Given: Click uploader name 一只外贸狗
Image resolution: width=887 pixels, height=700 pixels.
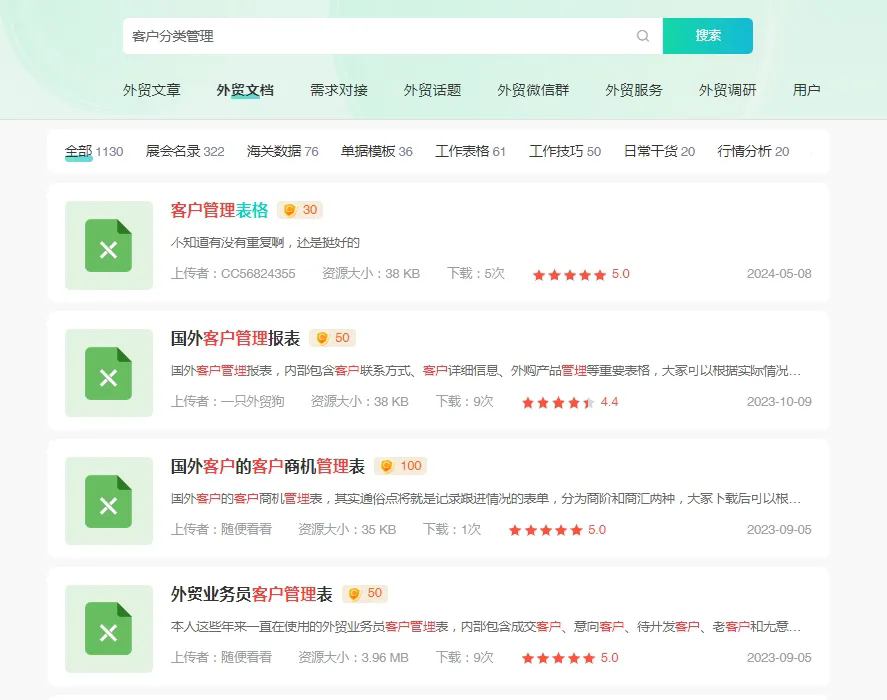Looking at the screenshot, I should tap(252, 402).
